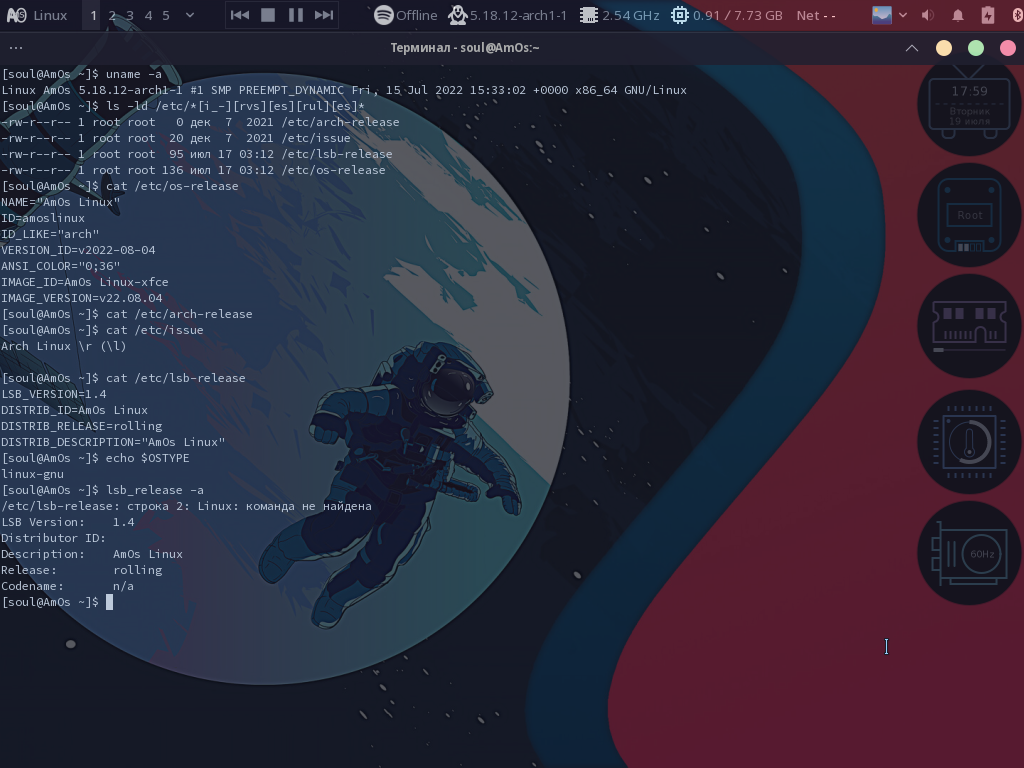The height and width of the screenshot is (768, 1024).
Task: Switch to workspace 2
Action: pyautogui.click(x=112, y=15)
